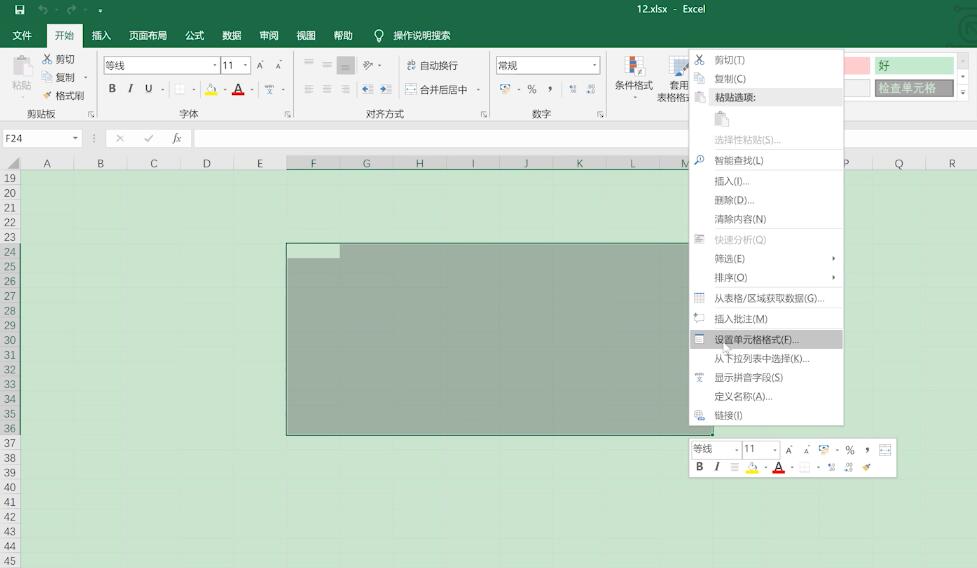Click the Wrap Text 自动换行 button
This screenshot has height=568, width=977.
click(x=432, y=65)
